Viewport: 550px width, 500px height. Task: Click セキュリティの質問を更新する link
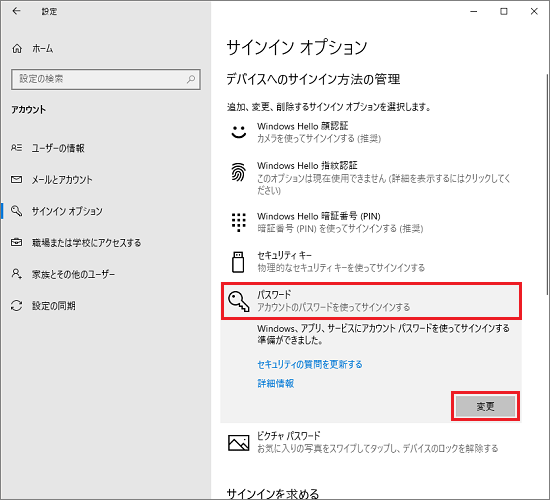[x=310, y=364]
